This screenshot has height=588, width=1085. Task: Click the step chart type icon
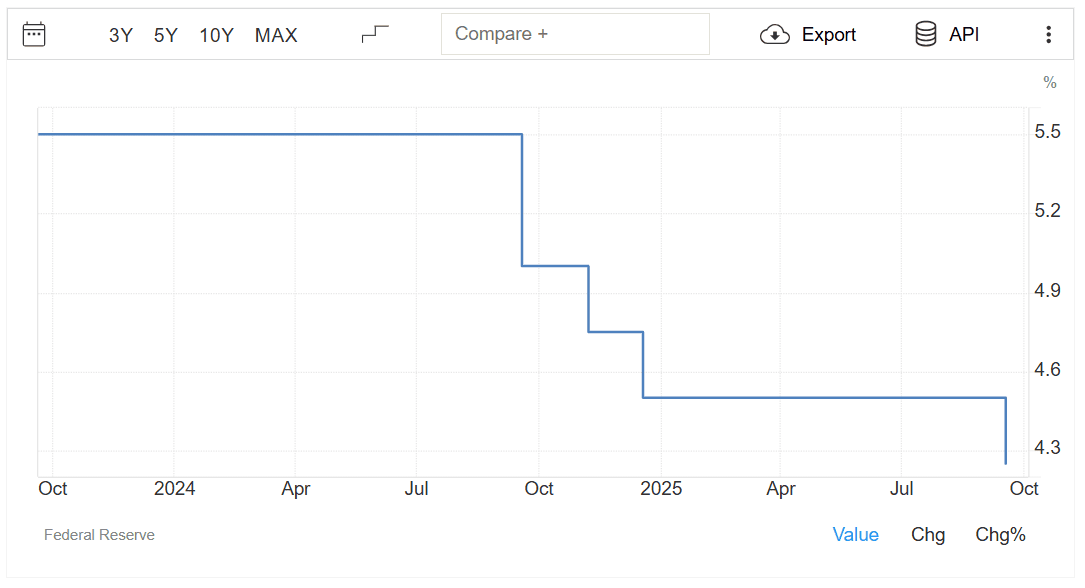375,35
